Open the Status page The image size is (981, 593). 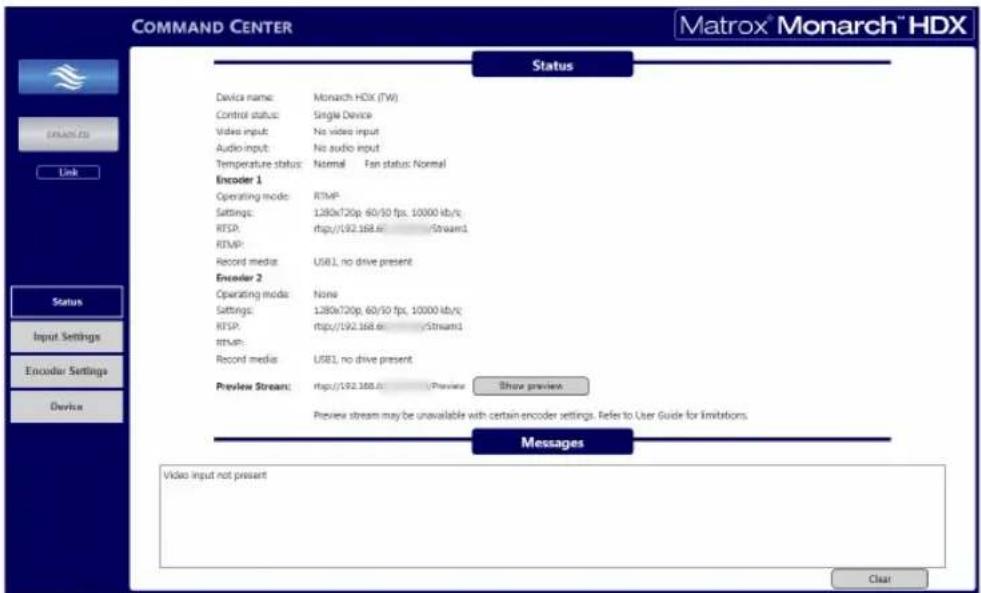[x=67, y=302]
